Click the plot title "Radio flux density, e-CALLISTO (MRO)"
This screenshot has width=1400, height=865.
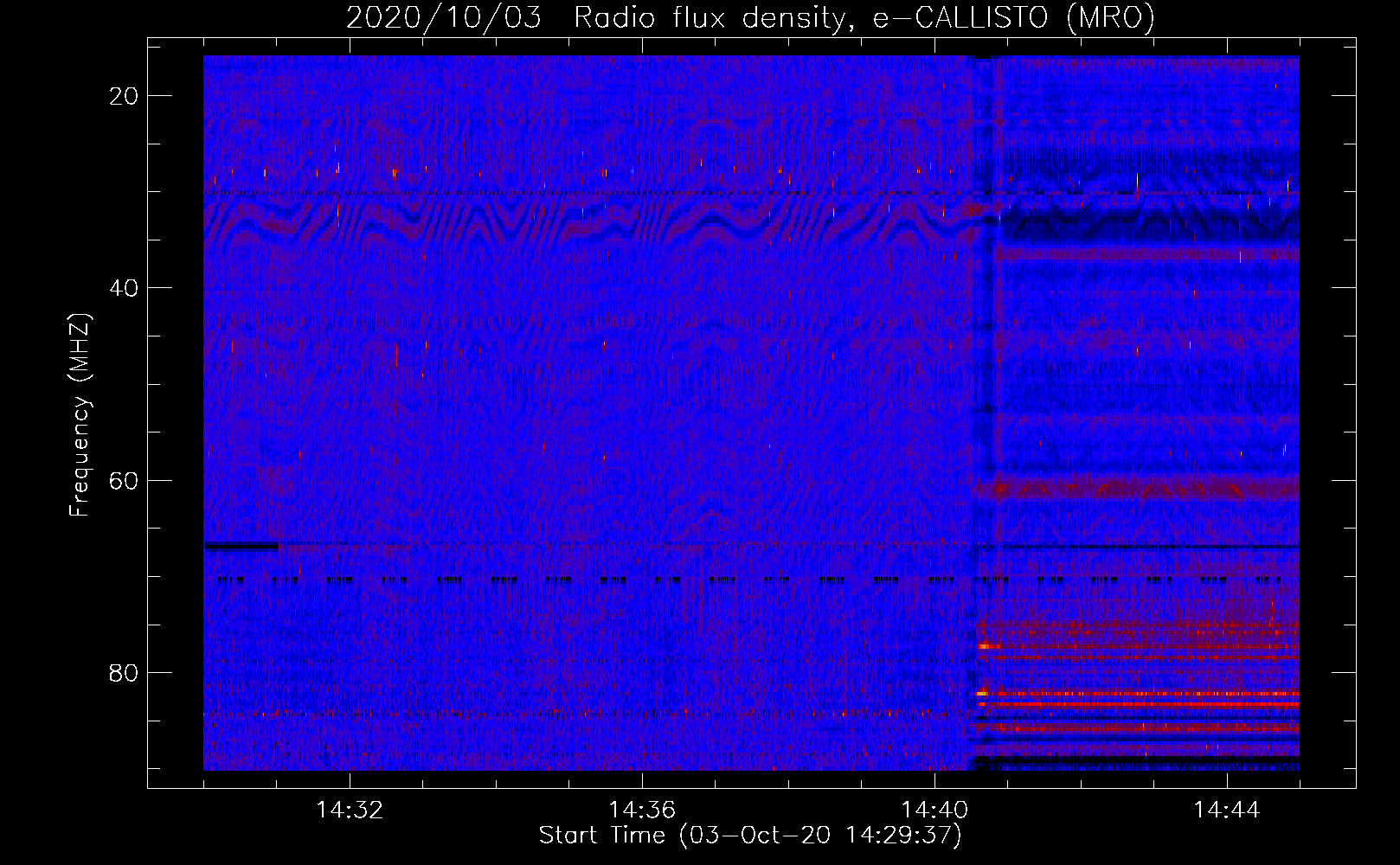(x=864, y=17)
